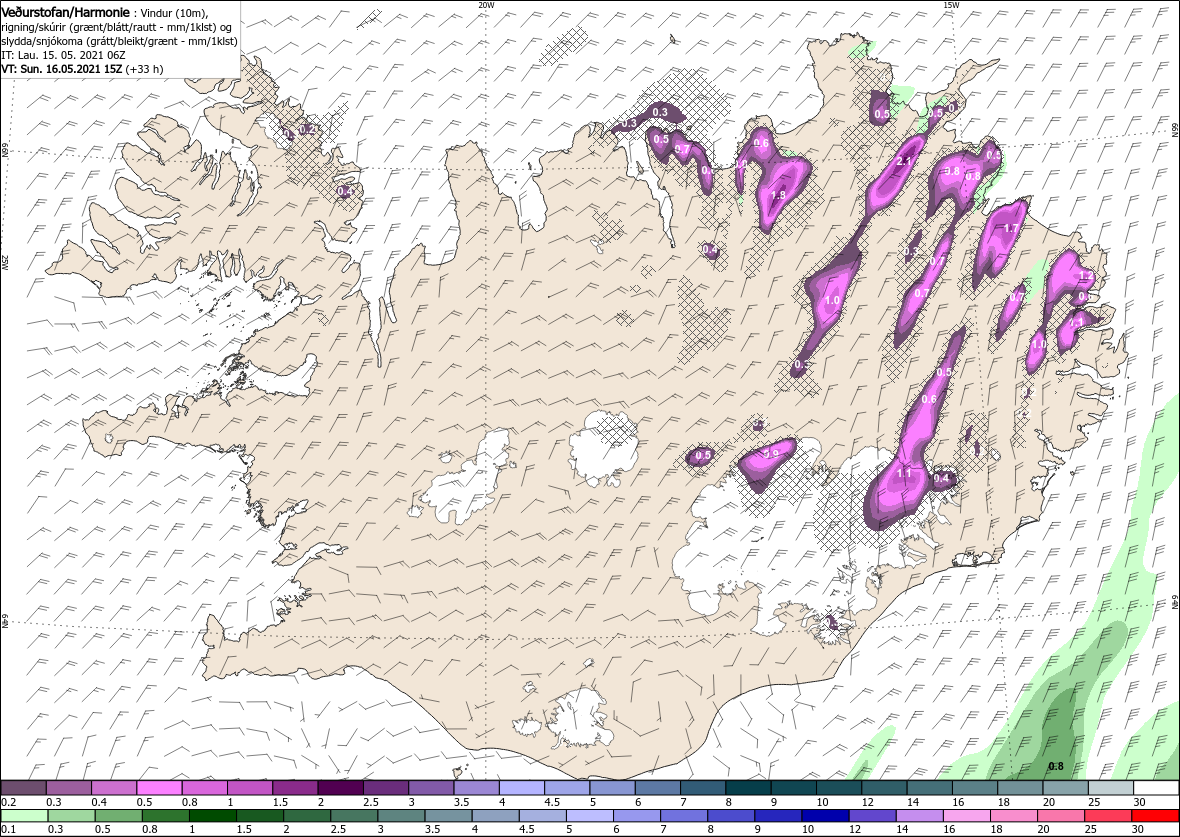1180x837 pixels.
Task: Click the violet 12 swatch in lower rain legend
Action: coord(871,816)
